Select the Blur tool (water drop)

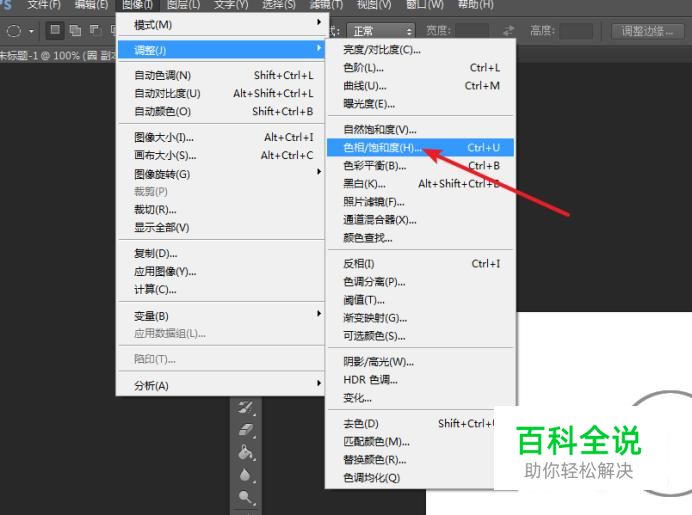(246, 475)
